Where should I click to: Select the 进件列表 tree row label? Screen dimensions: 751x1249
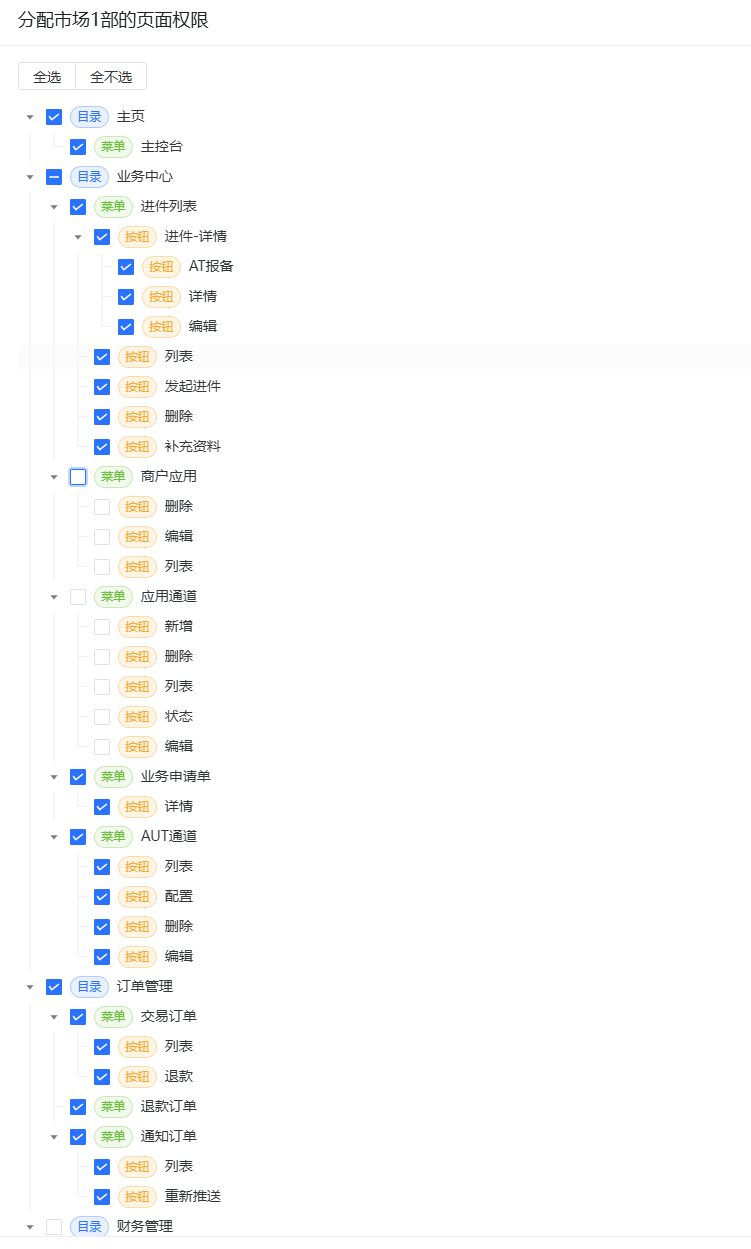(169, 207)
